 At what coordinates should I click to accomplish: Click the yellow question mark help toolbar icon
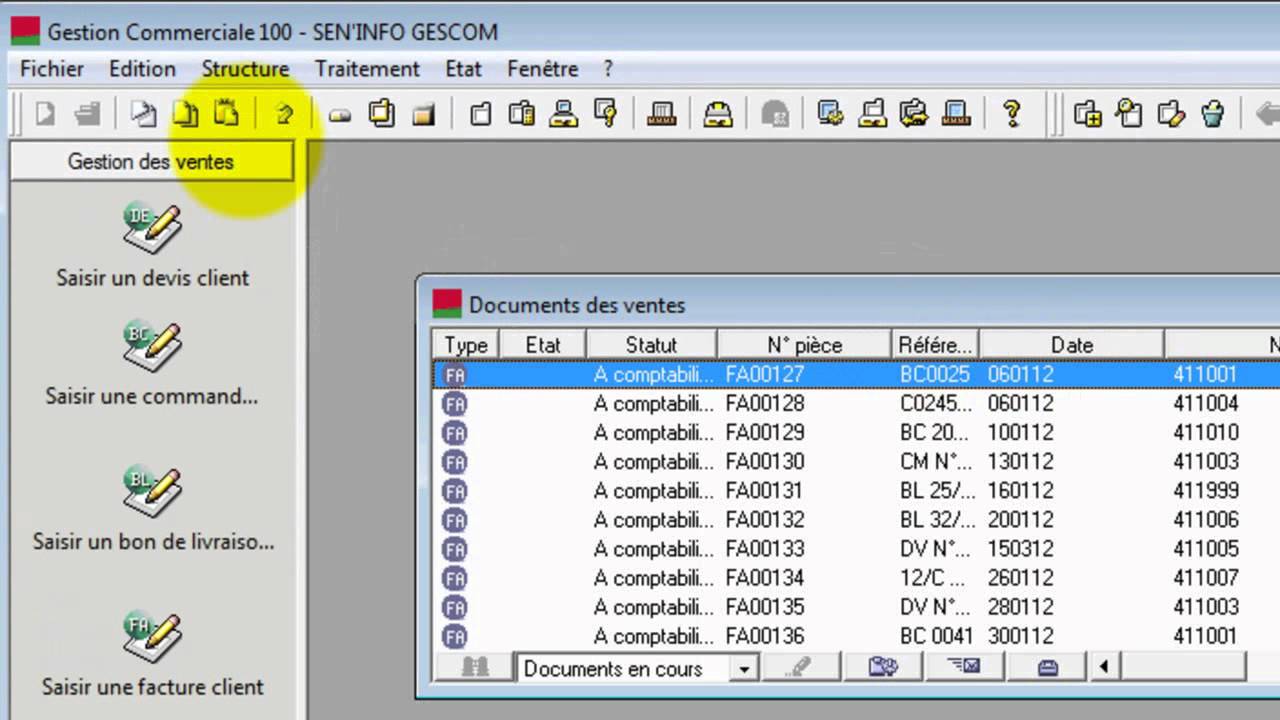(1011, 114)
